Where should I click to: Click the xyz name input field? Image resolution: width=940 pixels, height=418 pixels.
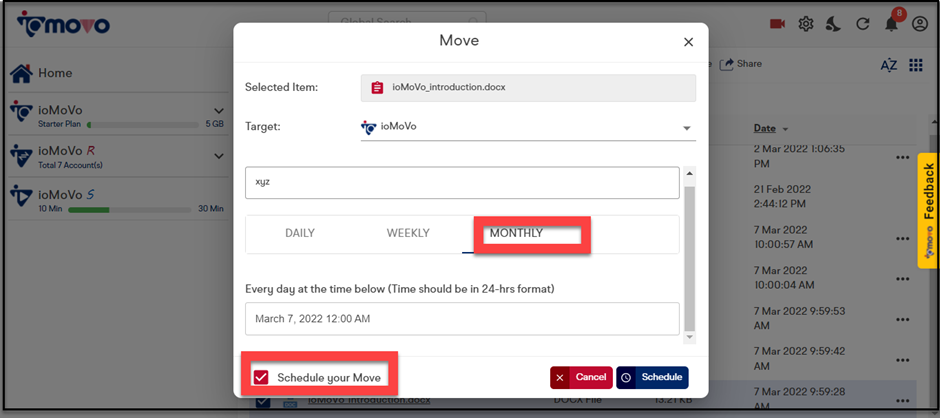(x=462, y=182)
